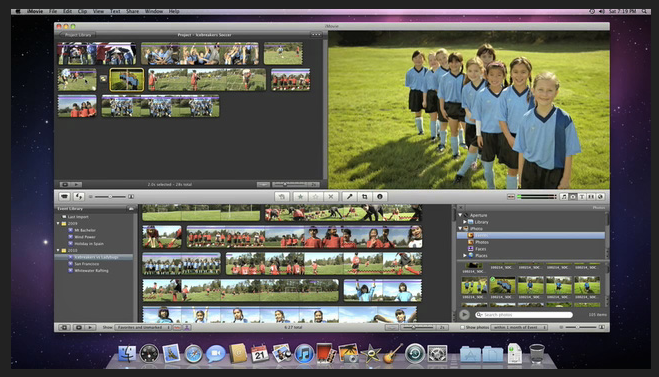
Task: Play project from beginning button
Action: [76, 184]
